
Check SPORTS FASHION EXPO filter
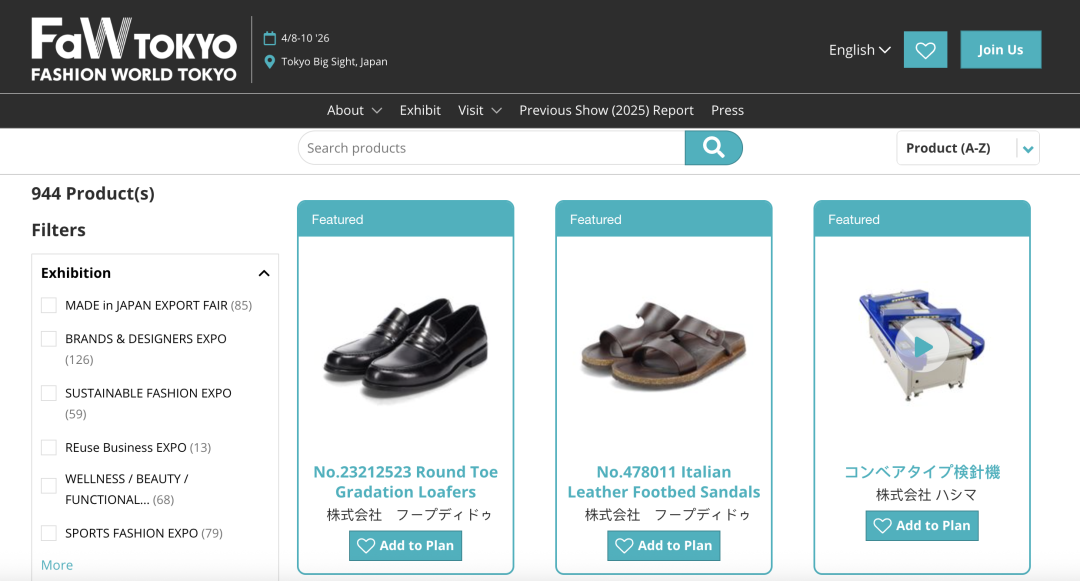(x=49, y=533)
